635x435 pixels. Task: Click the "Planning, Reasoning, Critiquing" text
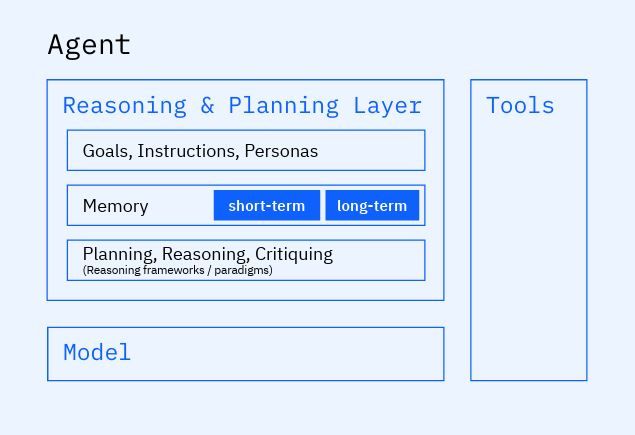click(207, 254)
